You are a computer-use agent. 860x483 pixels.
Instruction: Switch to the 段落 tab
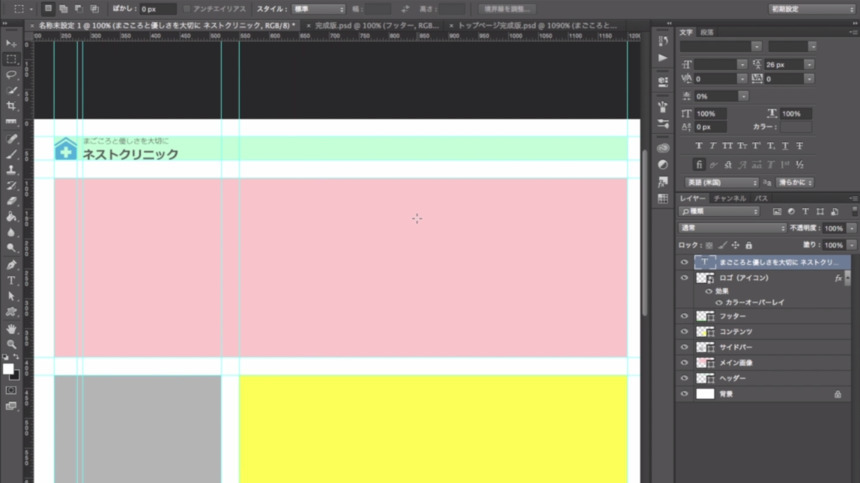(707, 32)
